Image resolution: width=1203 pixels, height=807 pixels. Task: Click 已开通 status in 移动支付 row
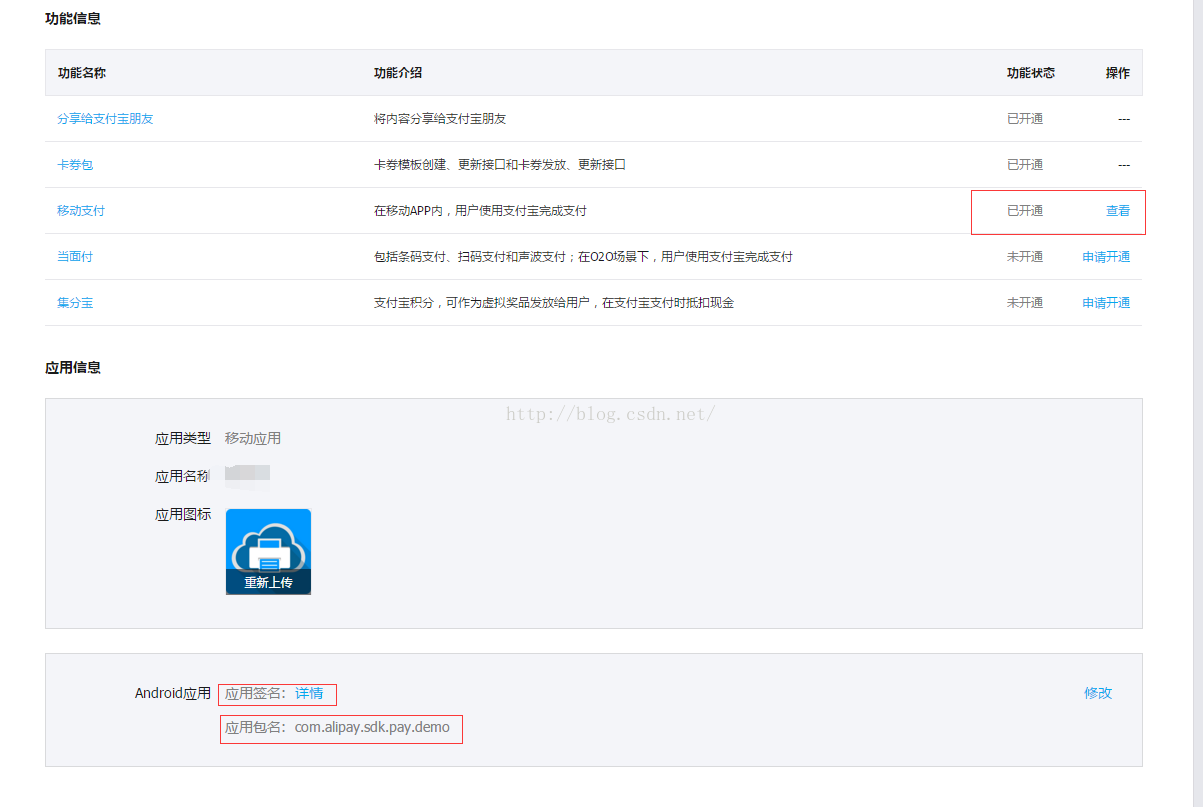tap(1025, 210)
